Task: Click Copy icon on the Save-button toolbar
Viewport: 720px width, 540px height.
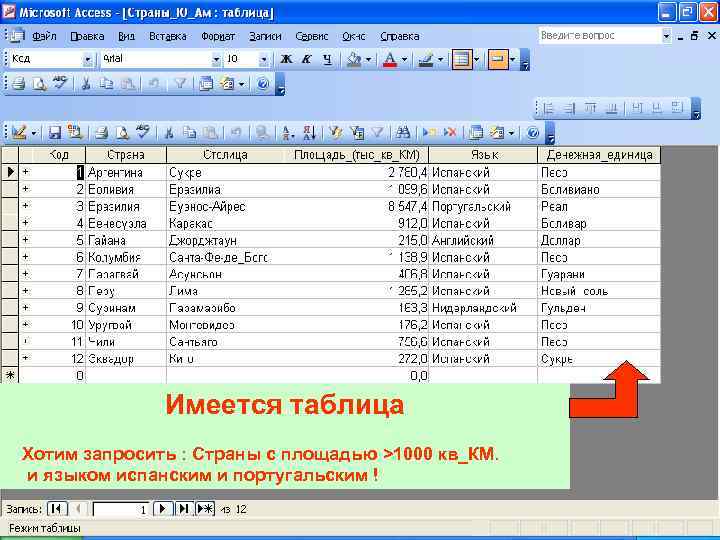Action: pyautogui.click(x=190, y=133)
